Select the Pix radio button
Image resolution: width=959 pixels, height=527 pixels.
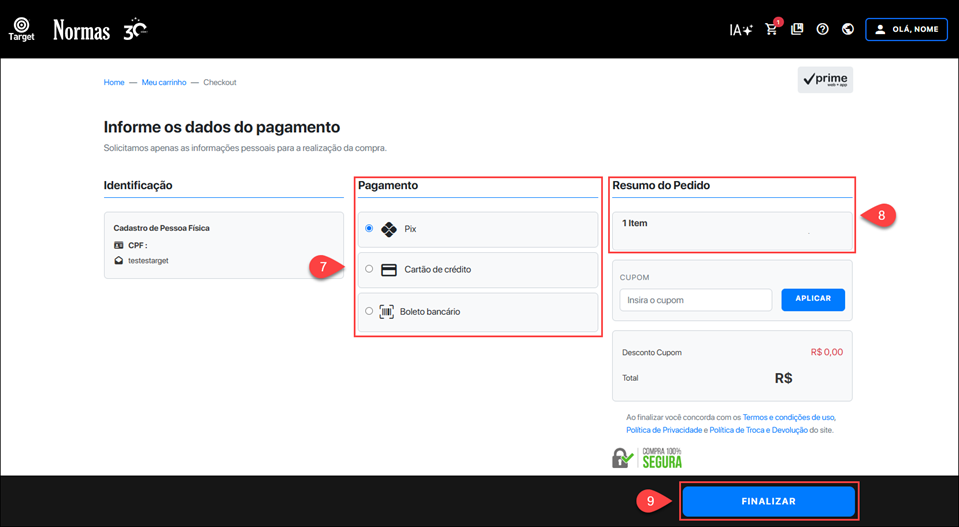point(369,228)
